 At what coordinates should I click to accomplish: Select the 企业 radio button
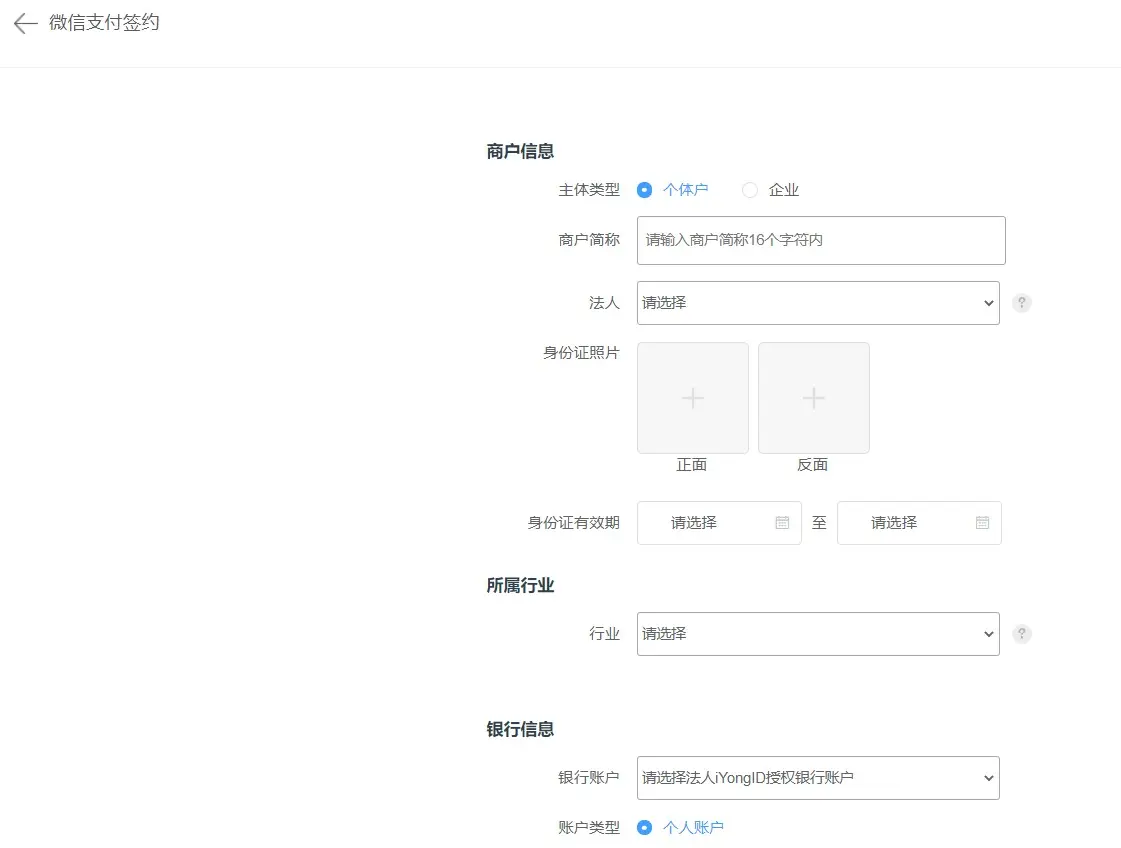coord(750,190)
